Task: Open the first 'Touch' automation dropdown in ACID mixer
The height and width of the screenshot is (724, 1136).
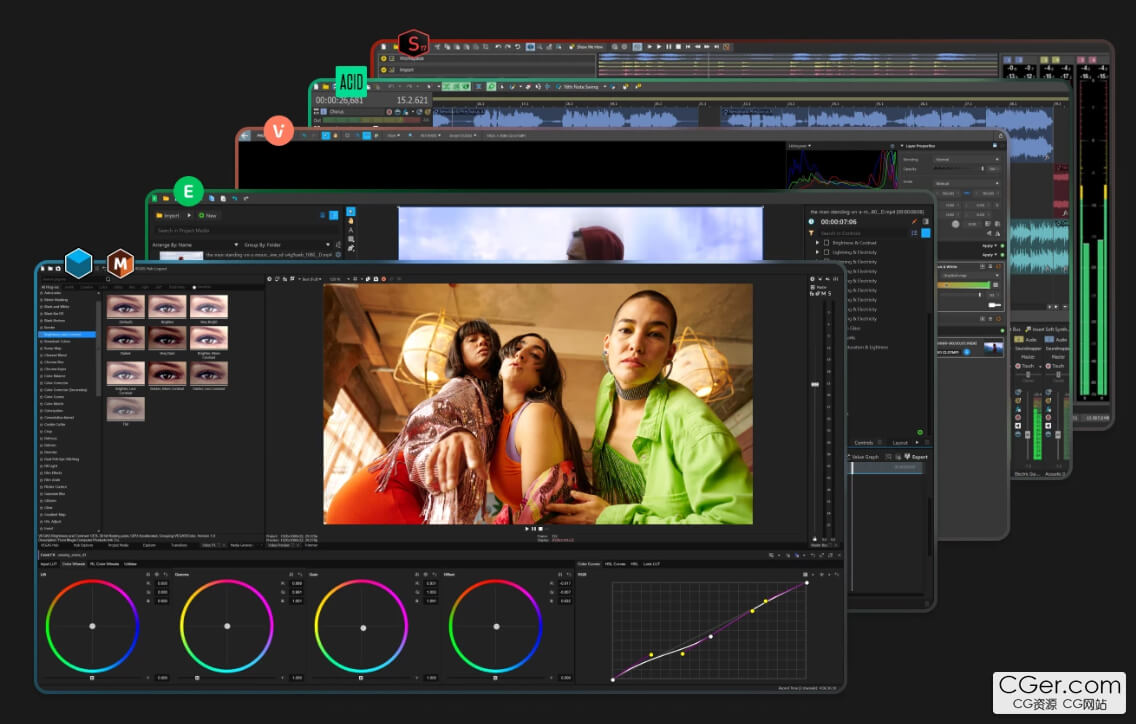Action: point(1029,366)
